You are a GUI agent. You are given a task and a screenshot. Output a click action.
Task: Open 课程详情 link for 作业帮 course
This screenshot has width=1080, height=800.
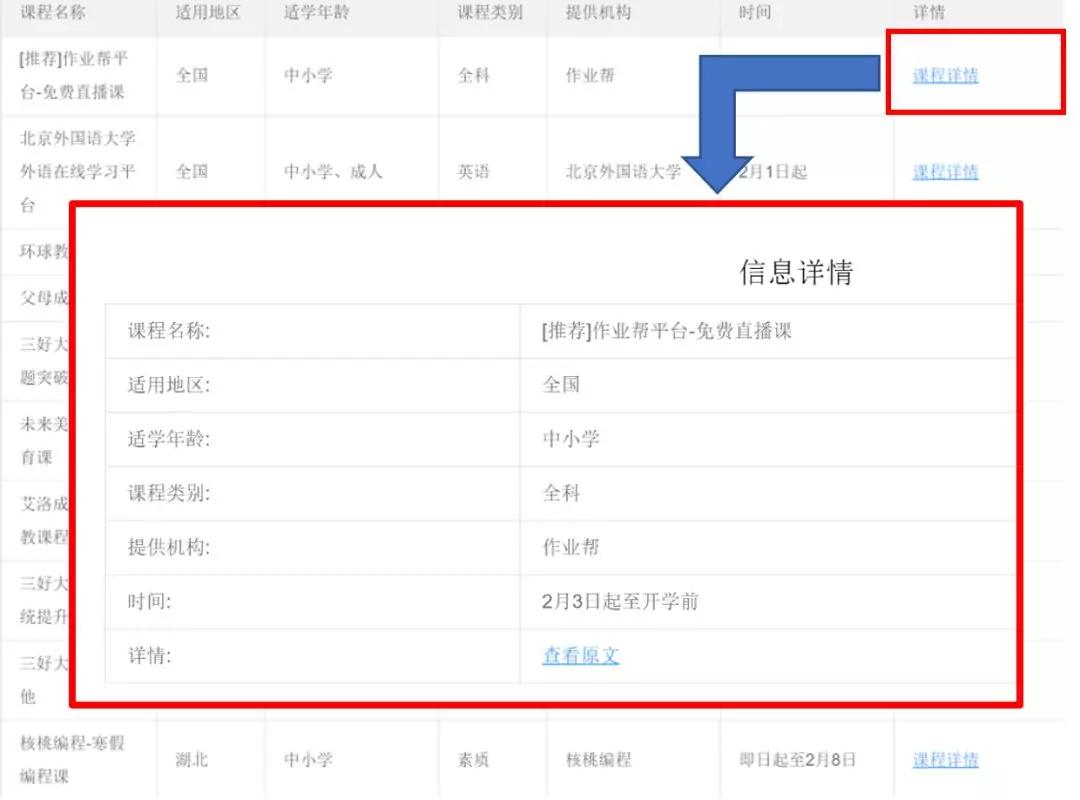click(x=945, y=75)
